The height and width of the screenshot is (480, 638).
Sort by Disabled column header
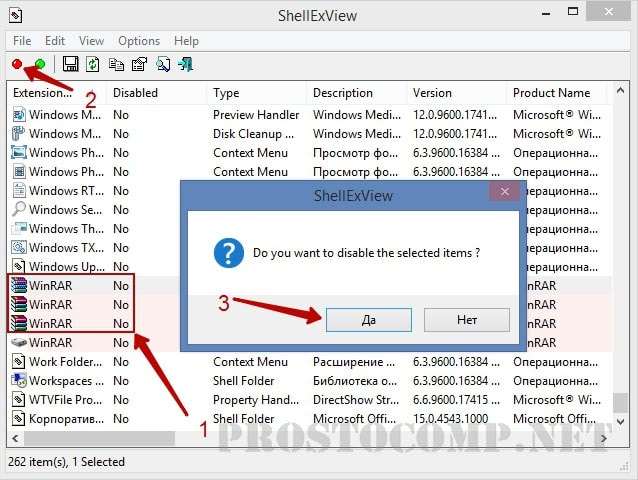pos(157,93)
